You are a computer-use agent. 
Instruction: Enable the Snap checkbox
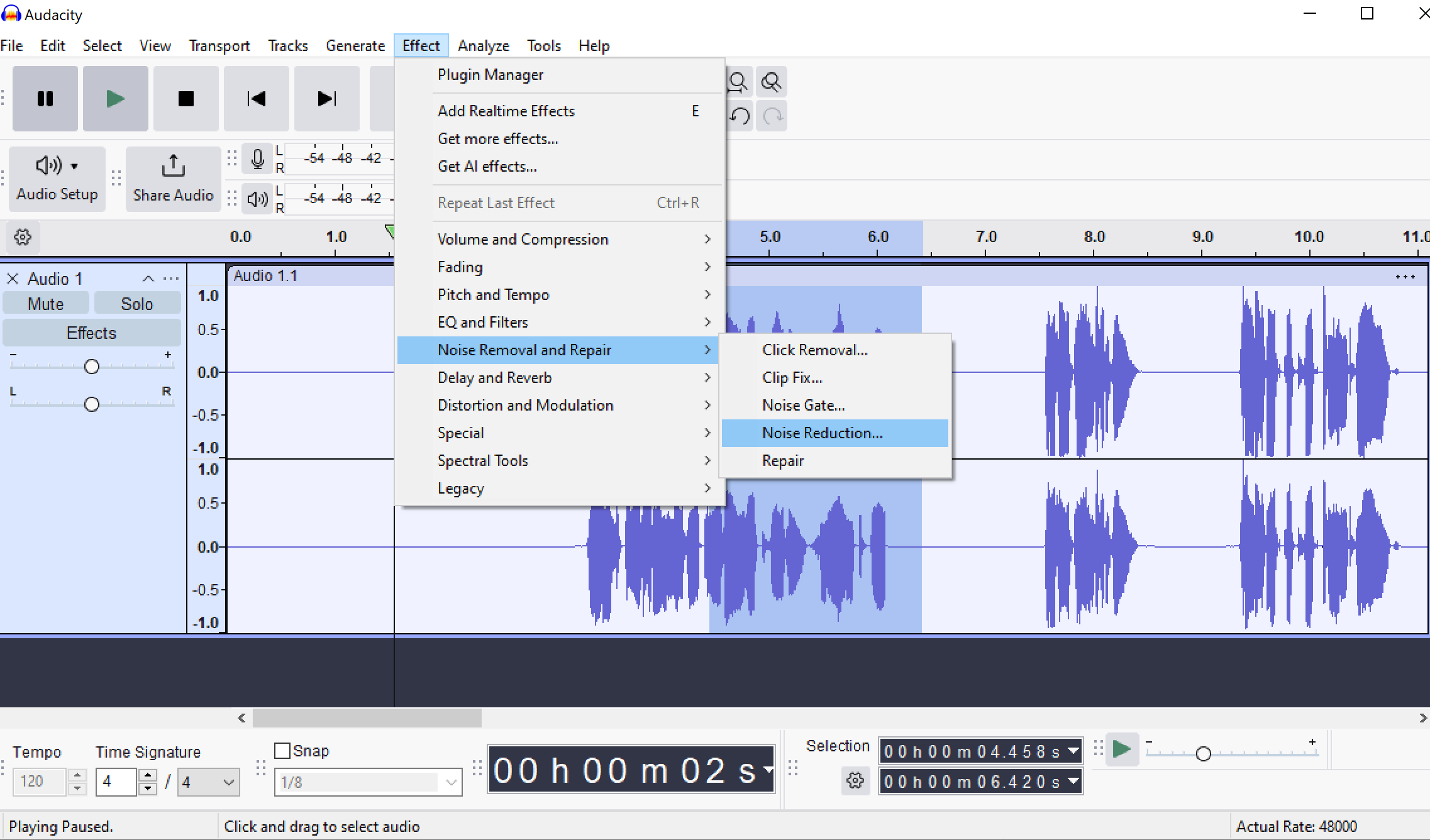[282, 751]
